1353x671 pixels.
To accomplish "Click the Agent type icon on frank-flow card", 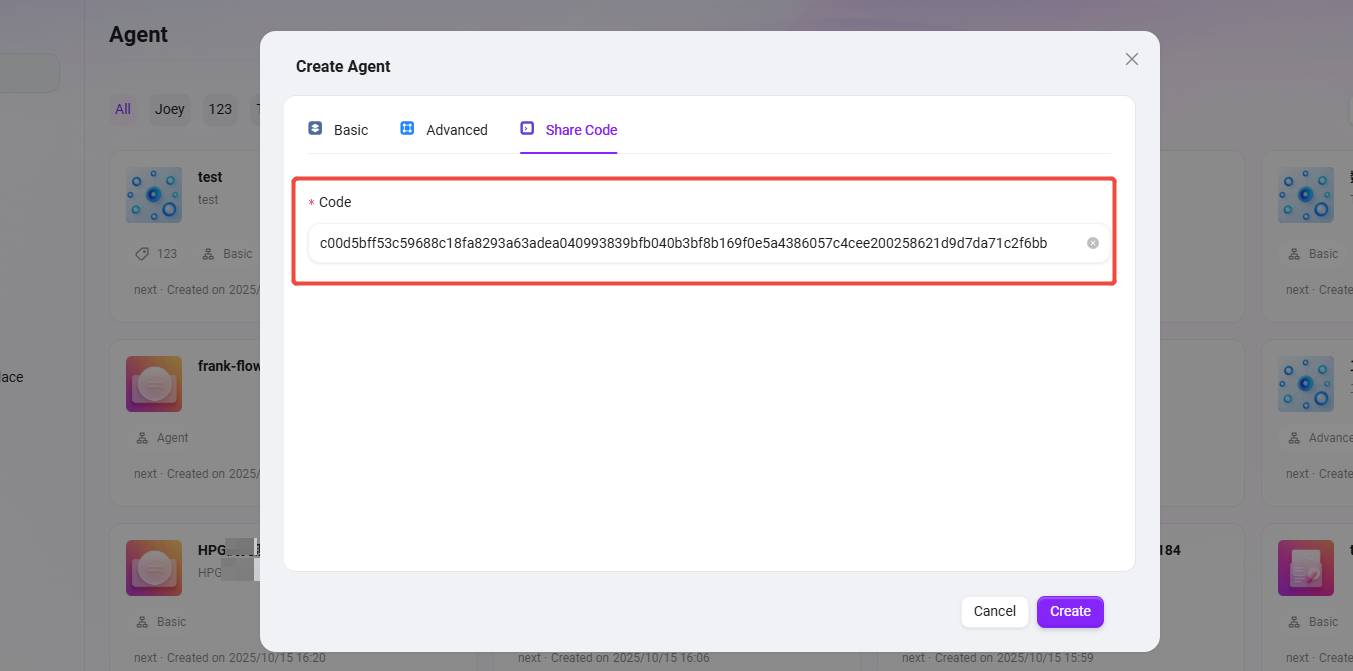I will tap(142, 438).
